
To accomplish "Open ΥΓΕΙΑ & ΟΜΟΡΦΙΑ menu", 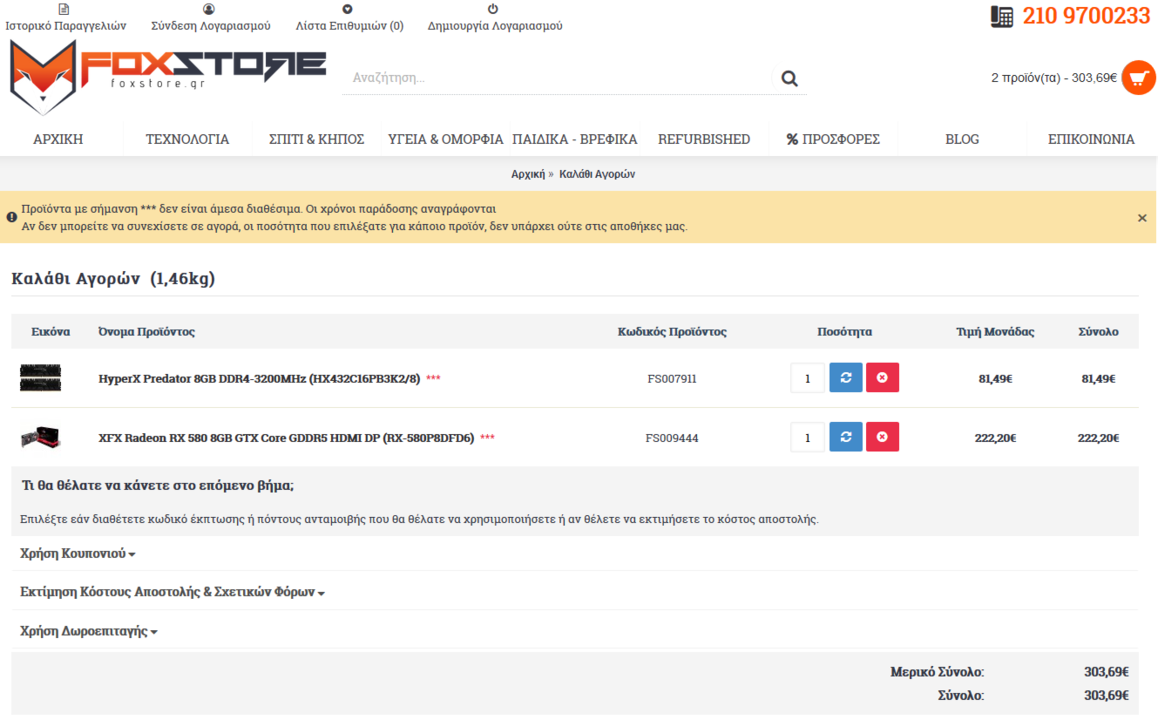I will point(445,139).
